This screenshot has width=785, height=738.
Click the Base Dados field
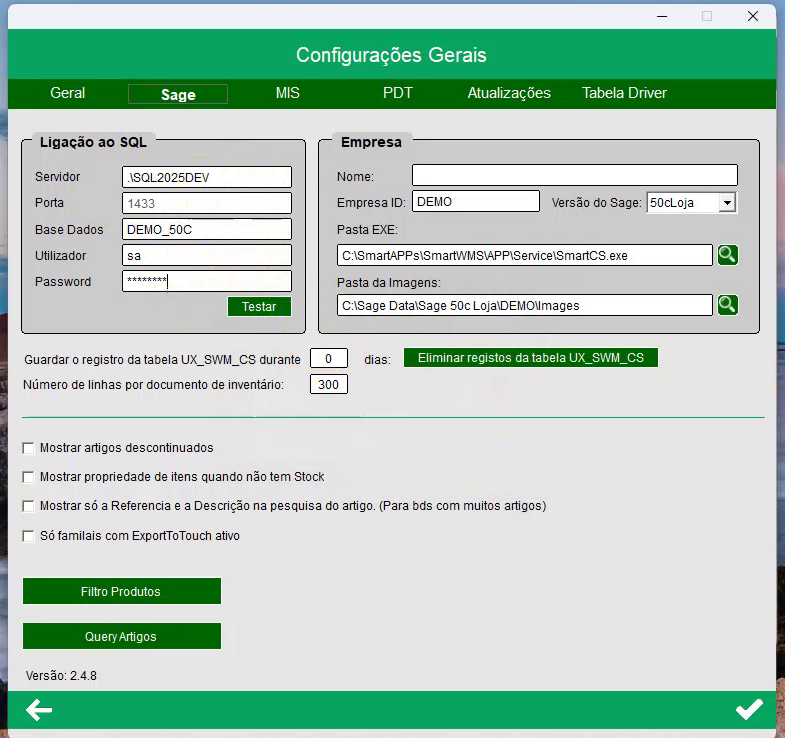pyautogui.click(x=207, y=229)
